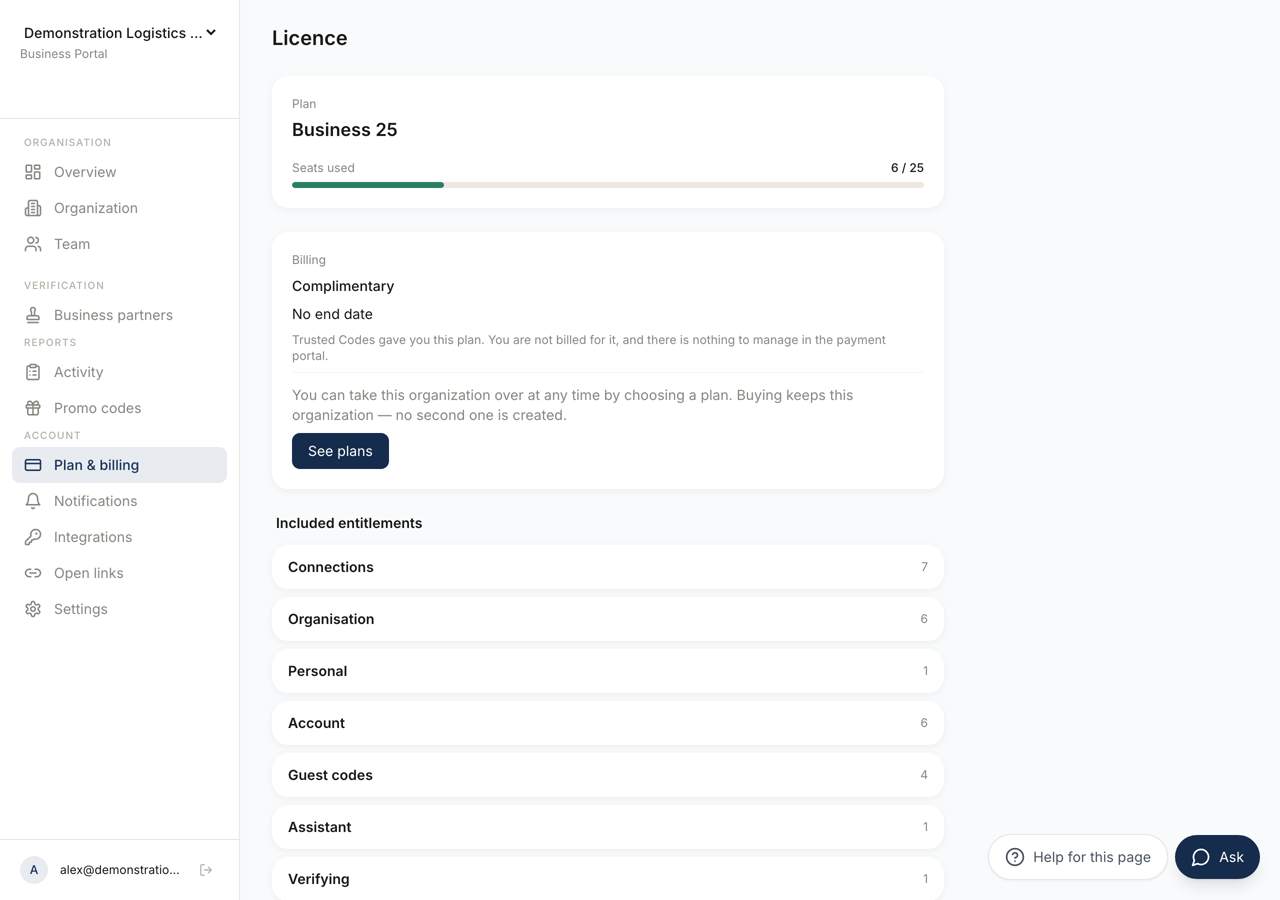
Task: Click the Overview grid icon
Action: (x=33, y=172)
